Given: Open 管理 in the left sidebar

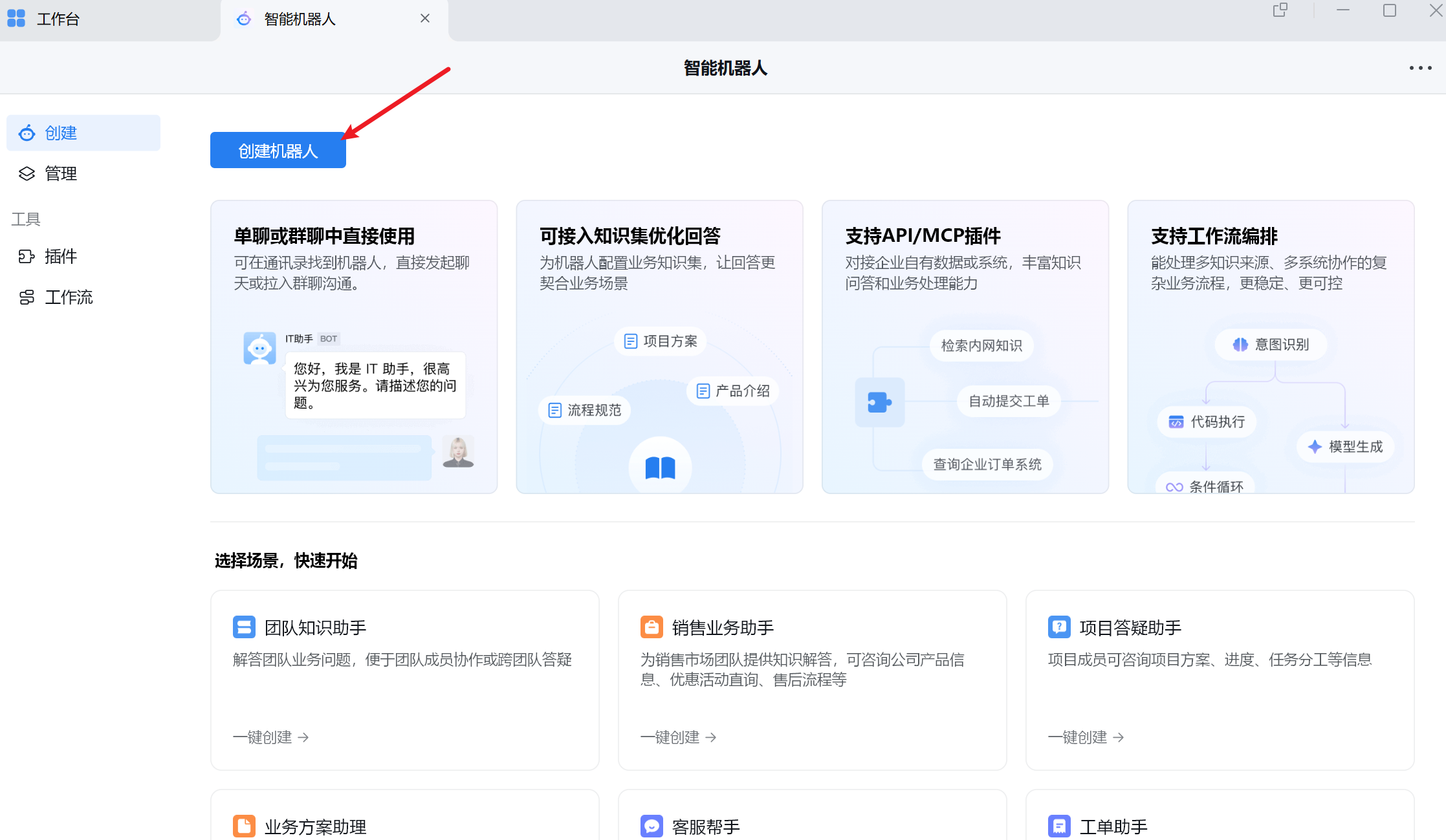Looking at the screenshot, I should click(x=60, y=173).
